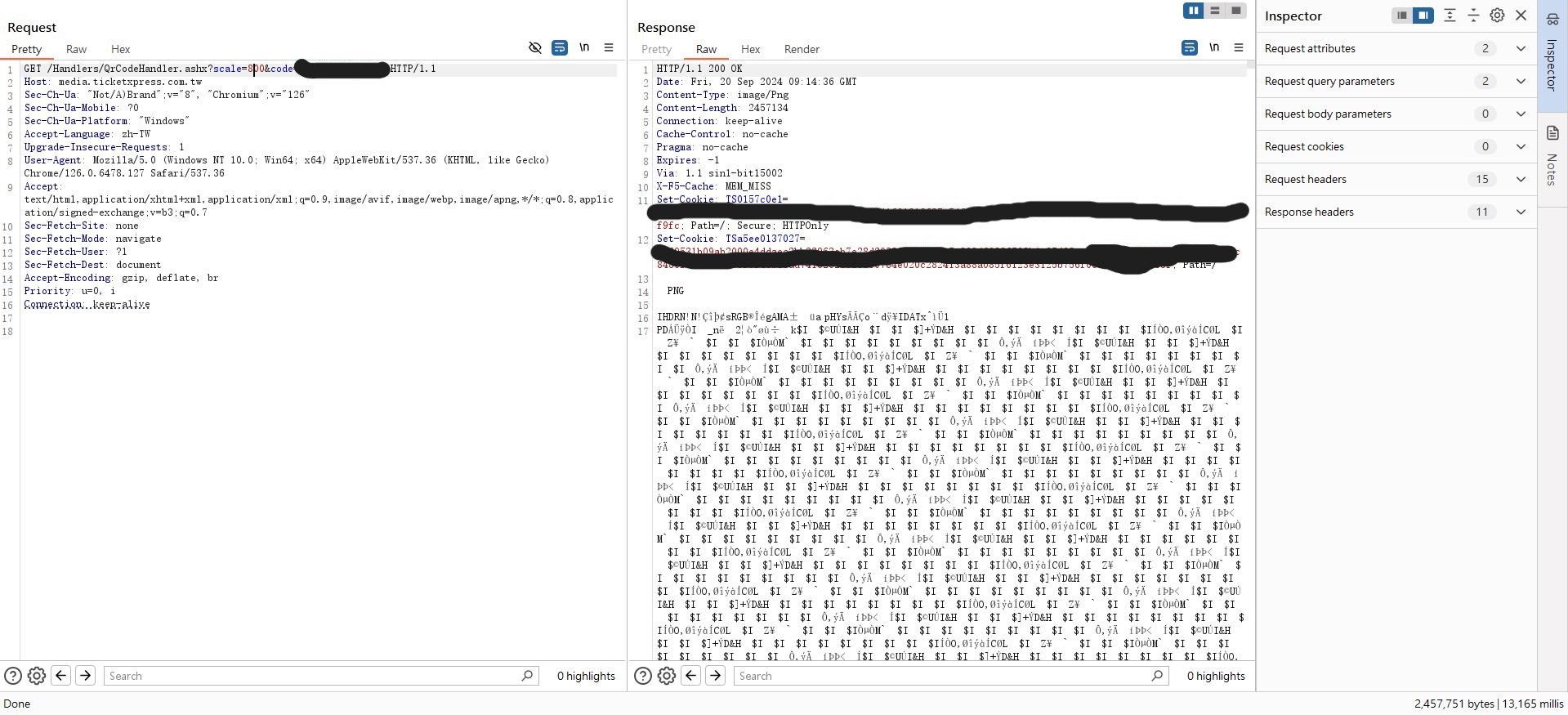Toggle word wrap icon in Request panel
Screen dimensions: 1568x715
[560, 48]
